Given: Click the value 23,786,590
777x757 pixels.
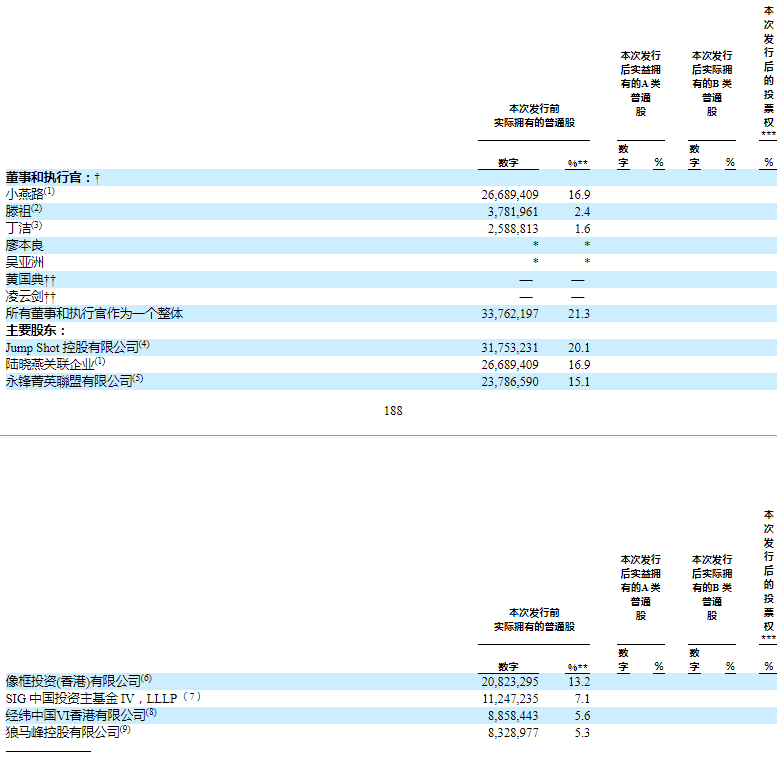Looking at the screenshot, I should (510, 382).
